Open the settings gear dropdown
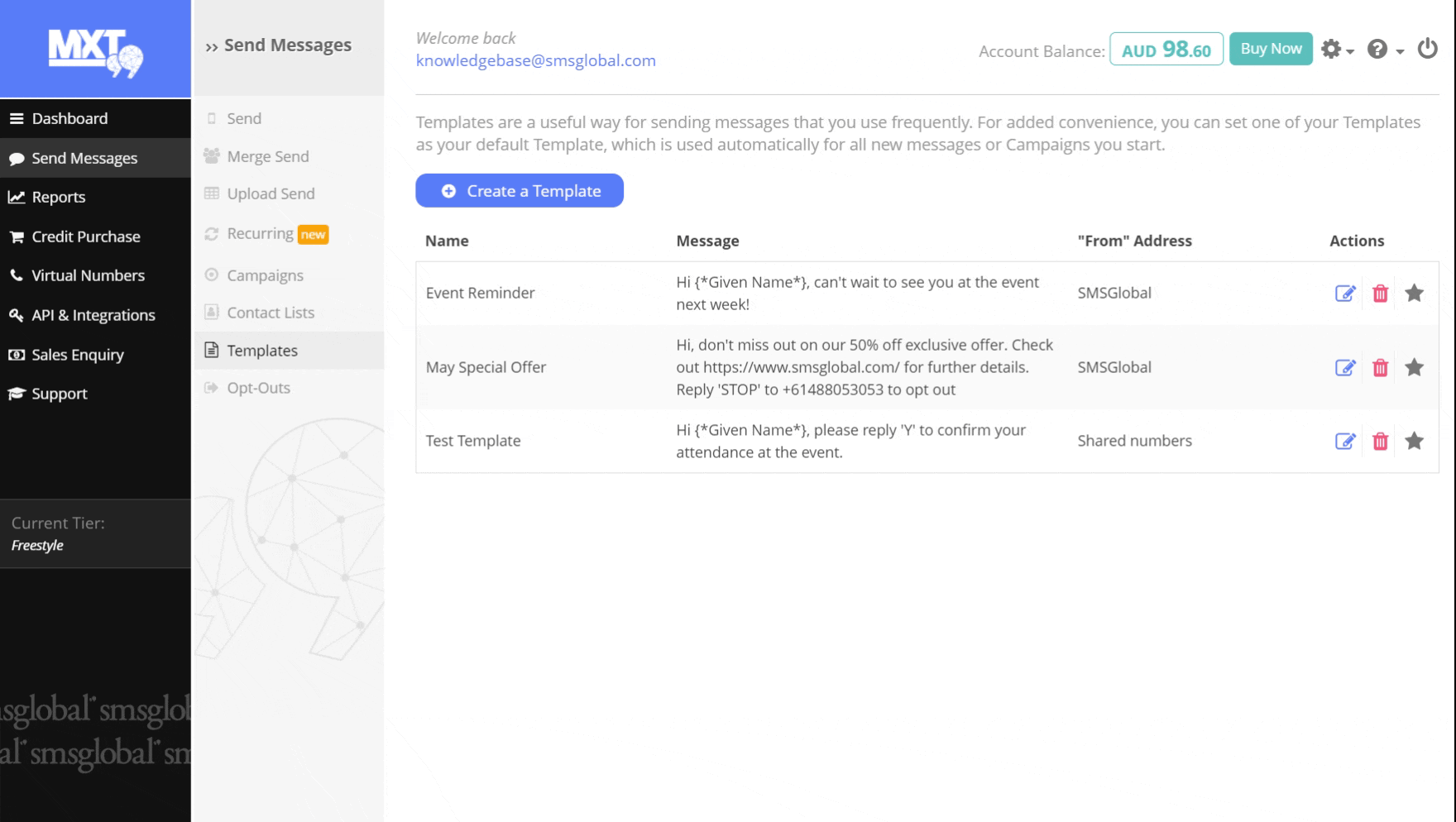 point(1336,50)
